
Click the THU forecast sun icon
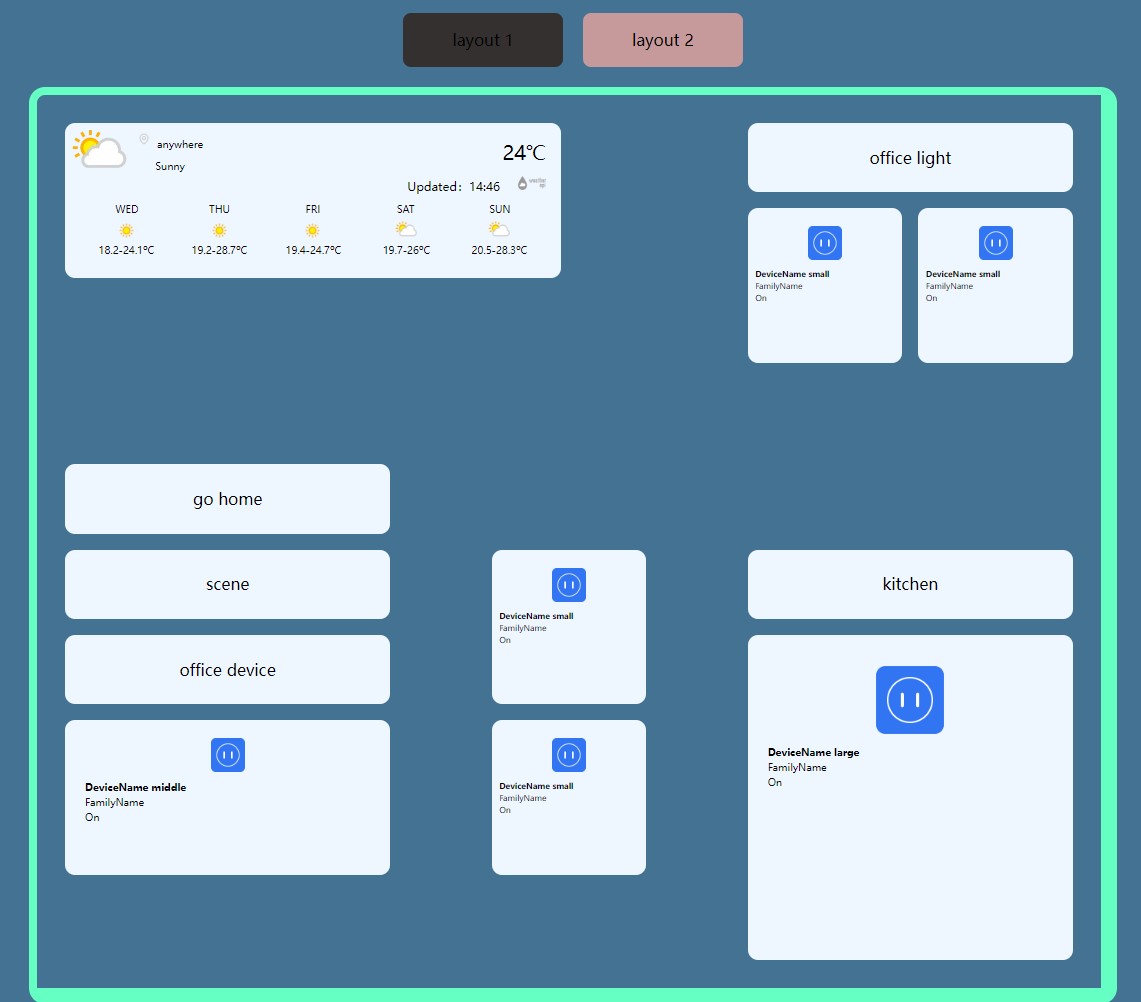219,231
